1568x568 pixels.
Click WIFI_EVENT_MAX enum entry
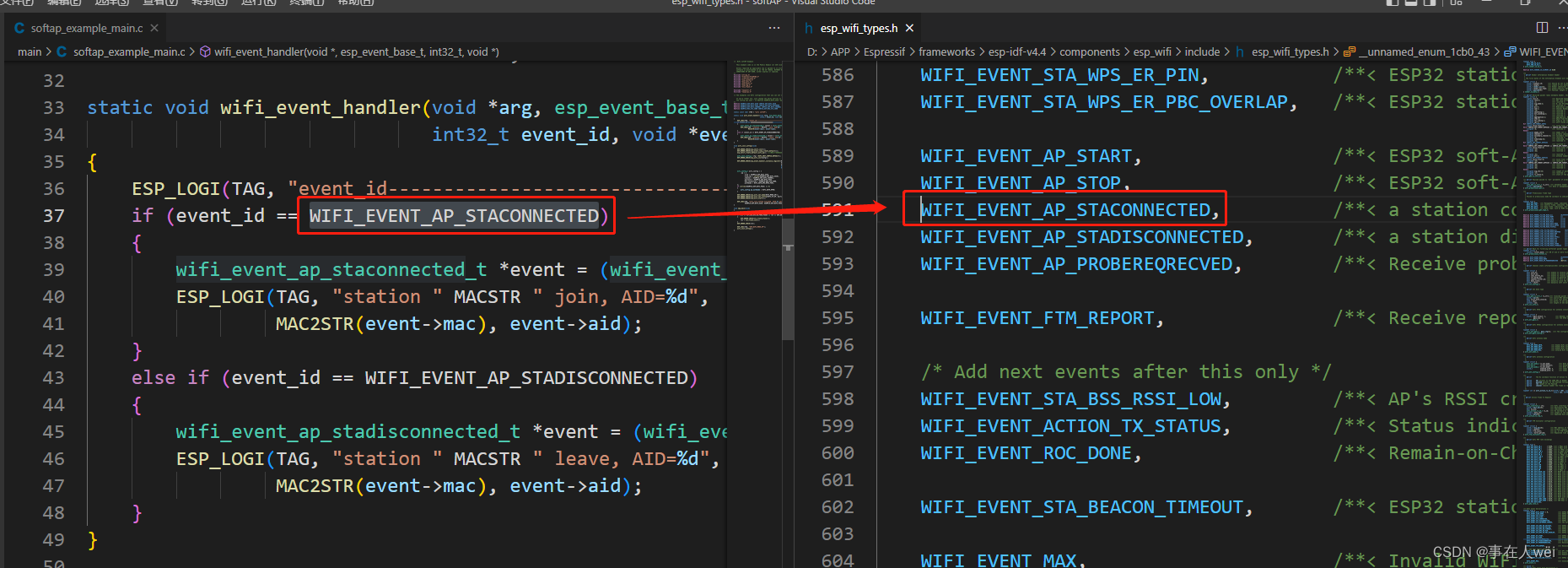pos(998,560)
